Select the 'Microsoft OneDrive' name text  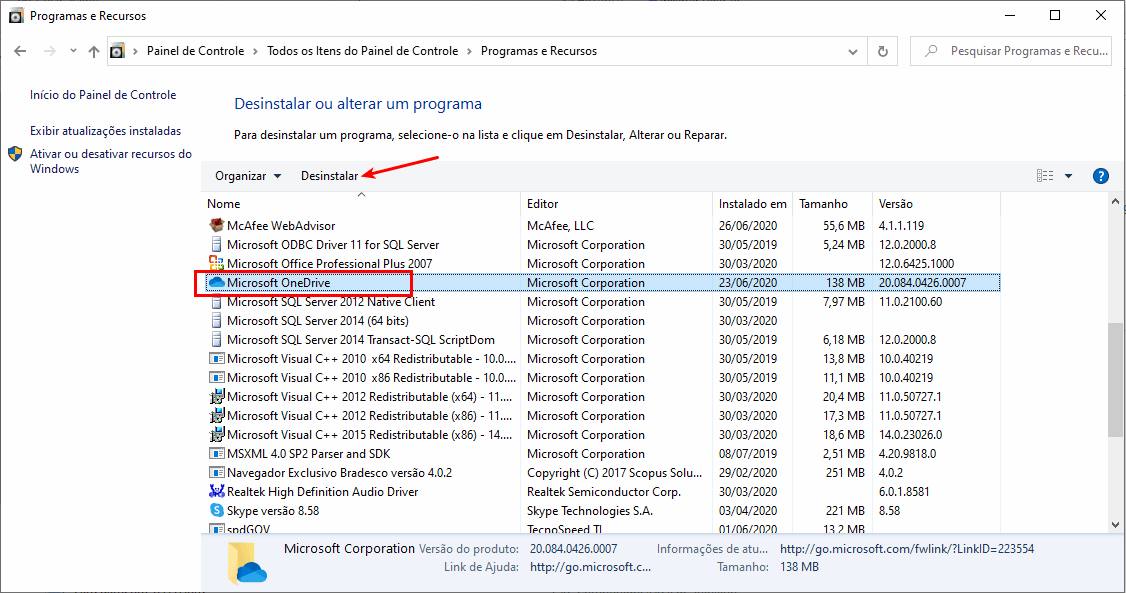click(279, 283)
